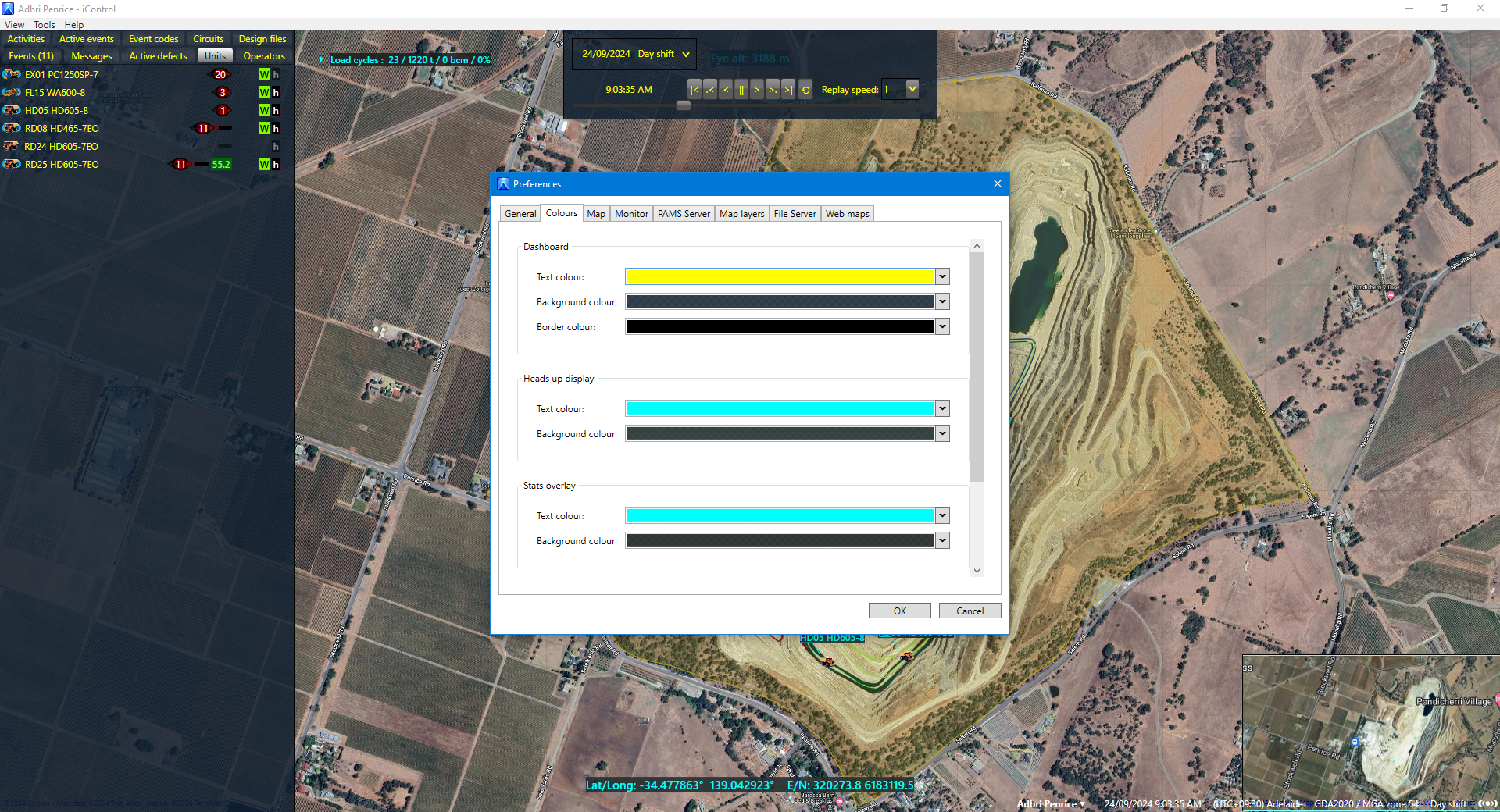The image size is (1500, 812).
Task: Toggle the h indicator for RD25
Action: [x=276, y=164]
